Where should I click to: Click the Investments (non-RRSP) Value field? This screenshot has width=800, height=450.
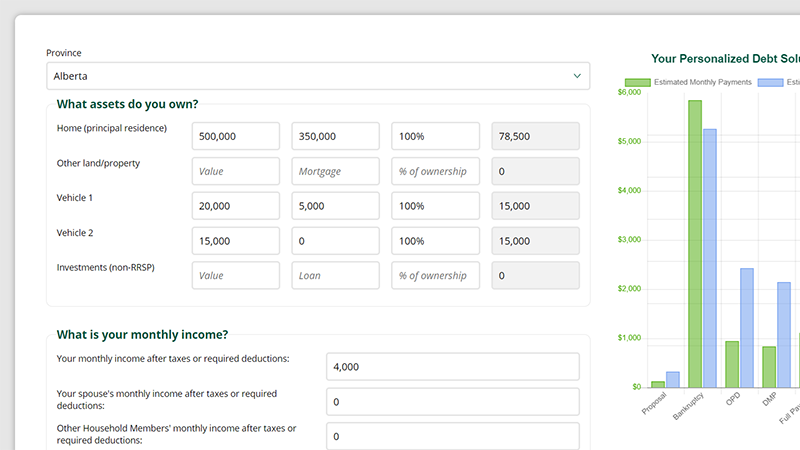tap(235, 276)
